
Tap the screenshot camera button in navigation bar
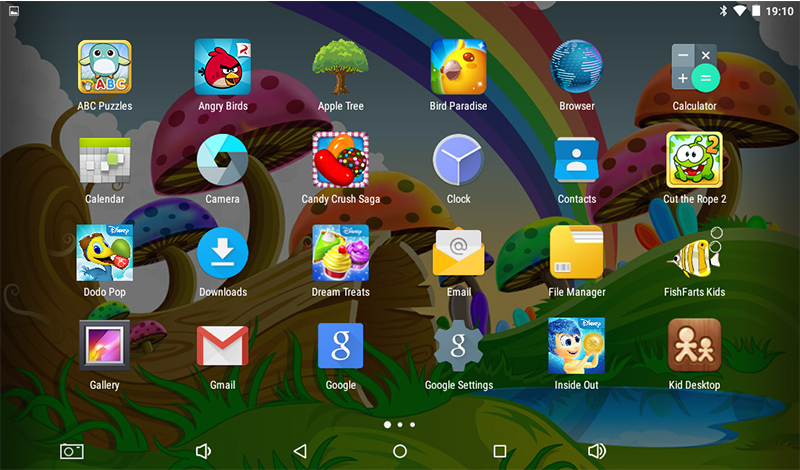click(x=72, y=451)
